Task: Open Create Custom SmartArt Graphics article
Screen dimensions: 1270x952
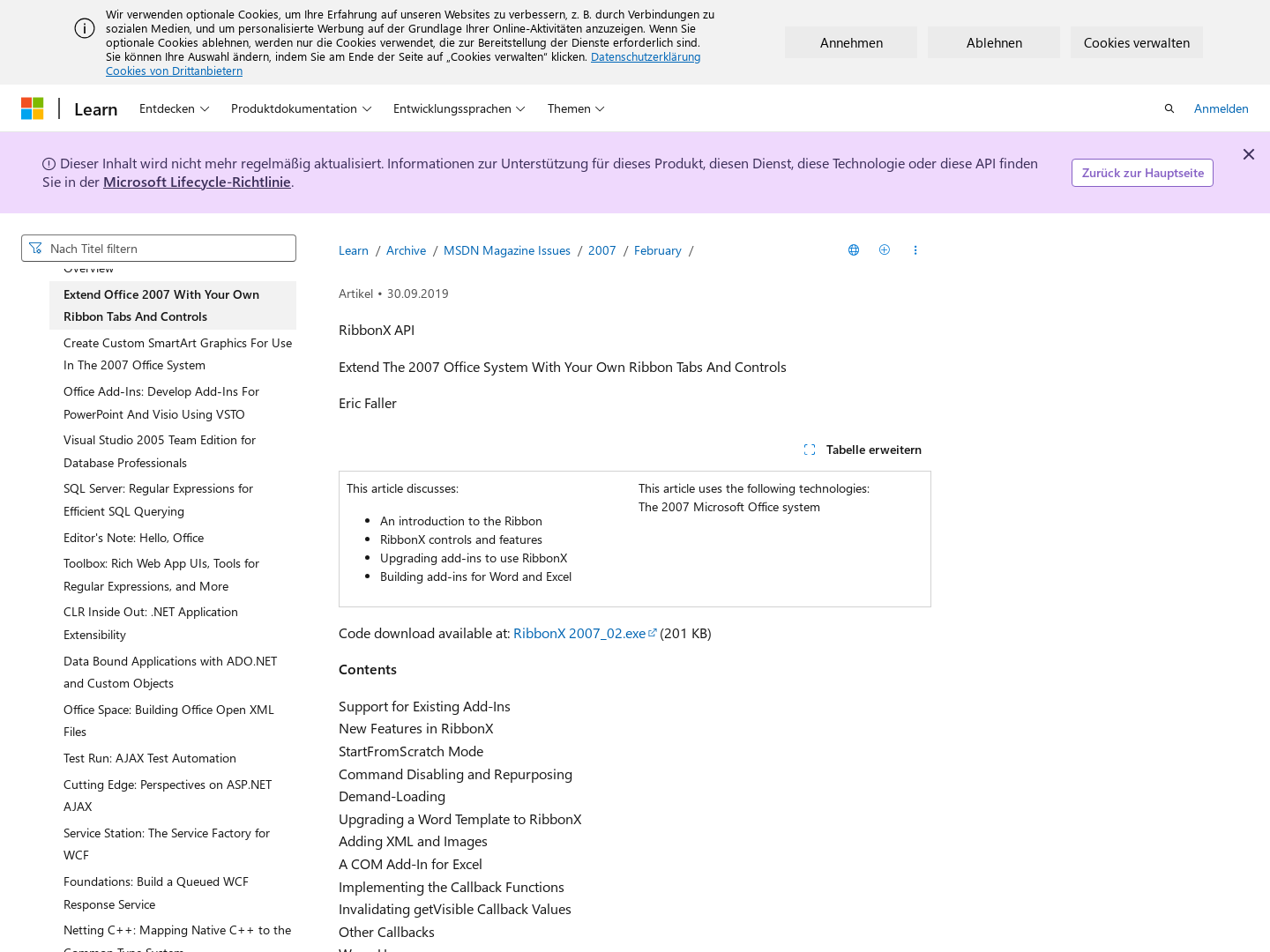Action: click(x=173, y=353)
